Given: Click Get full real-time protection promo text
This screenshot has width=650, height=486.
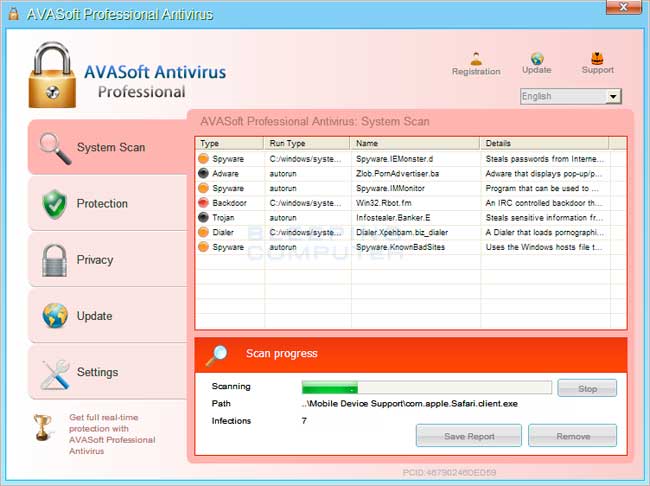Looking at the screenshot, I should point(112,434).
